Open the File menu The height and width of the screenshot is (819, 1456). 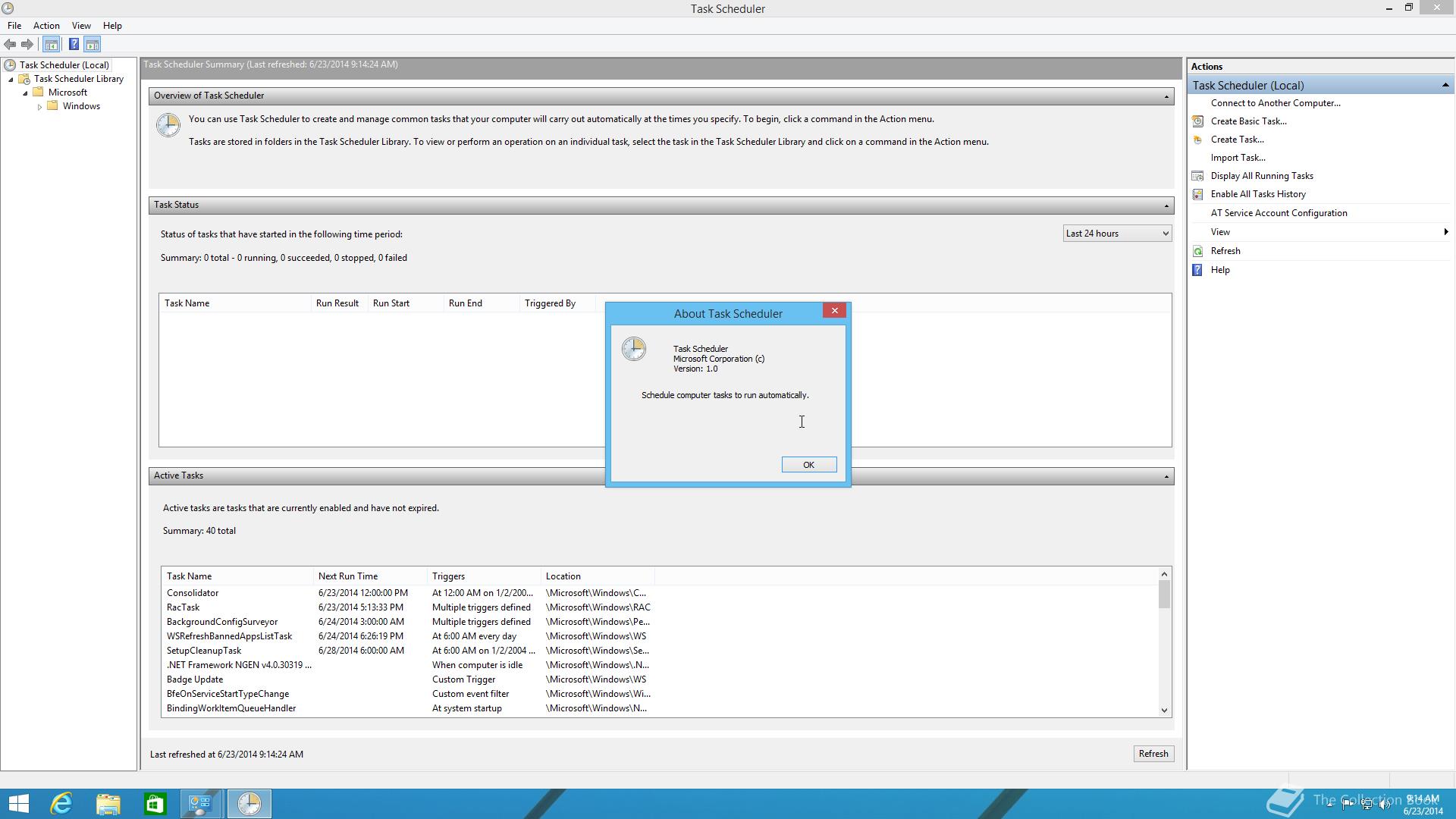14,26
